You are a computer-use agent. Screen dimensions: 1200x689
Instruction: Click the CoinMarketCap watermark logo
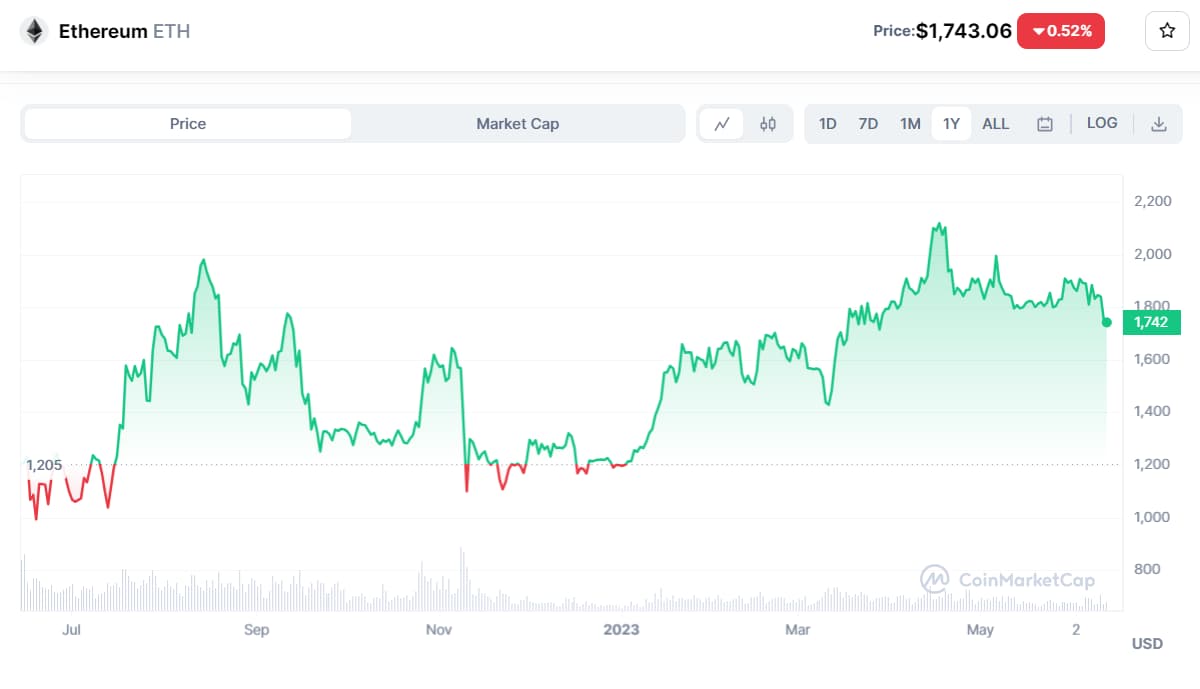(1008, 580)
